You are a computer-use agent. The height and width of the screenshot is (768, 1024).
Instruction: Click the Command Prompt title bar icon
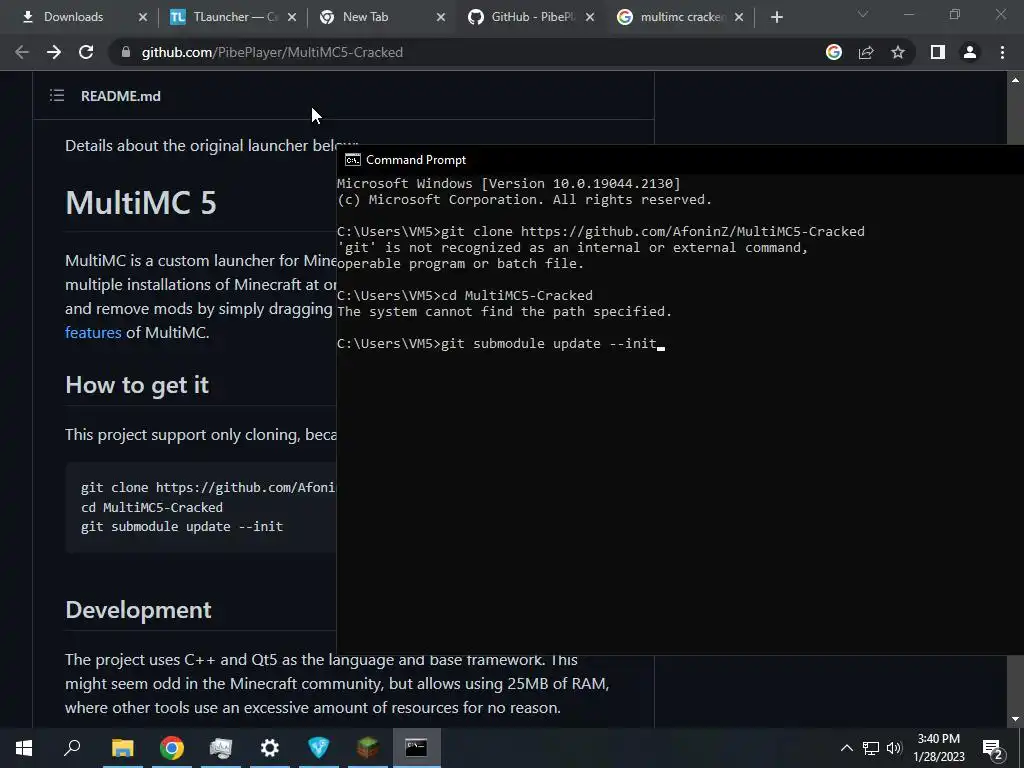point(353,160)
